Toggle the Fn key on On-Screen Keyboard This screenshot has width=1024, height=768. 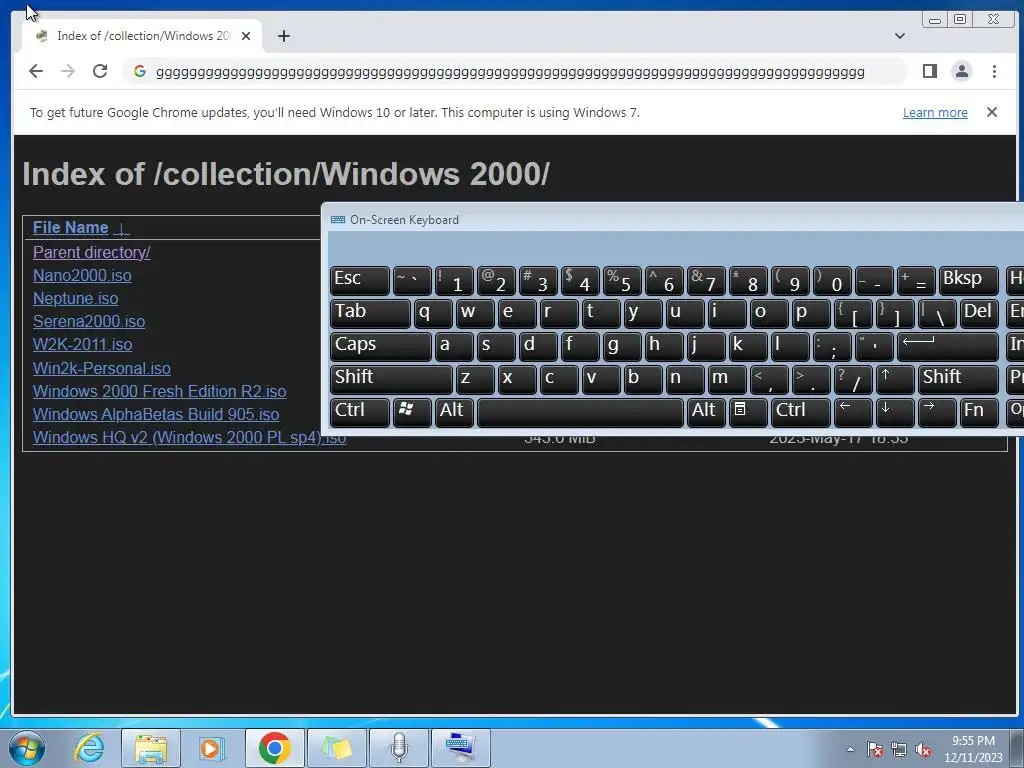(978, 412)
